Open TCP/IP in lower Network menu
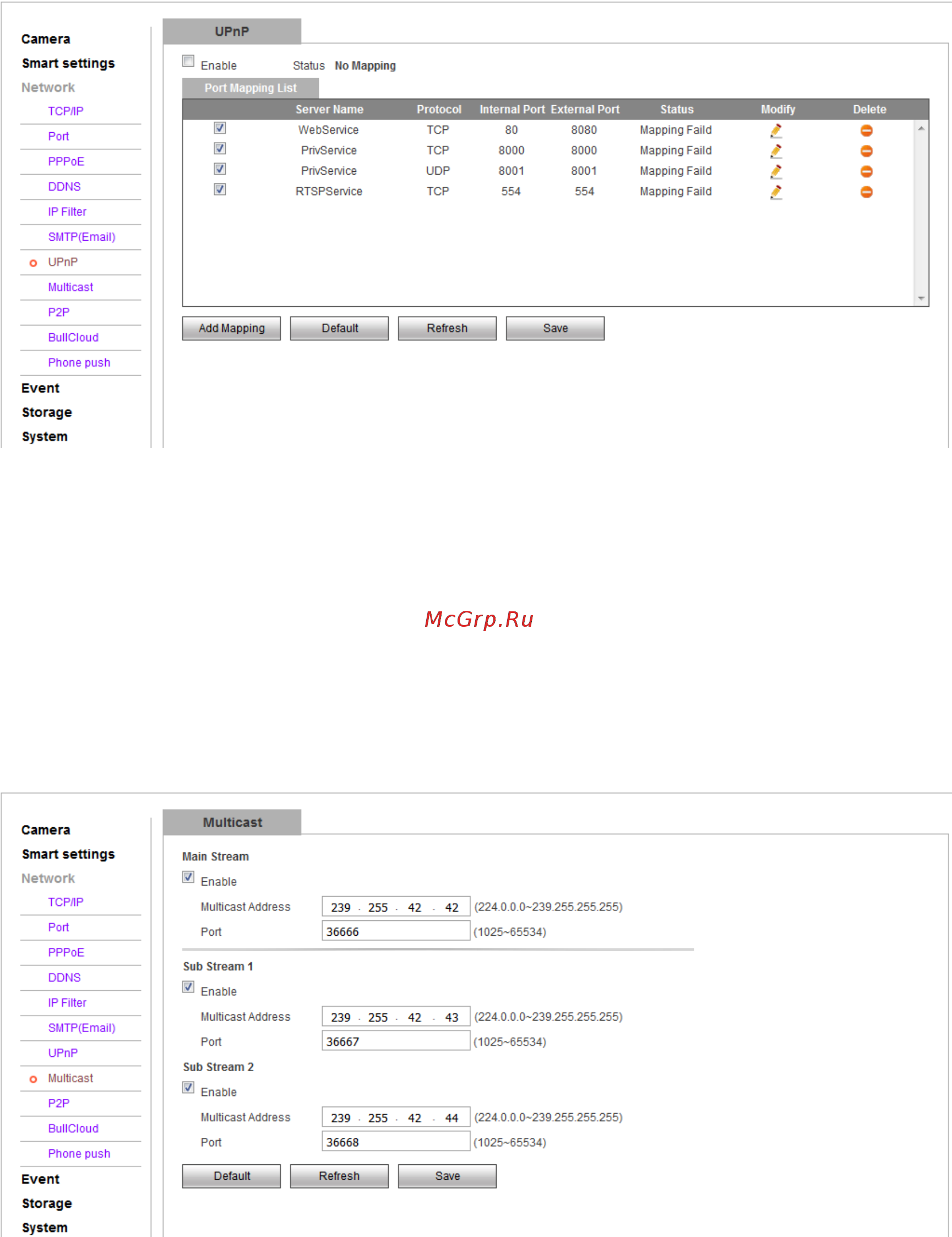The image size is (952, 1237). [66, 903]
